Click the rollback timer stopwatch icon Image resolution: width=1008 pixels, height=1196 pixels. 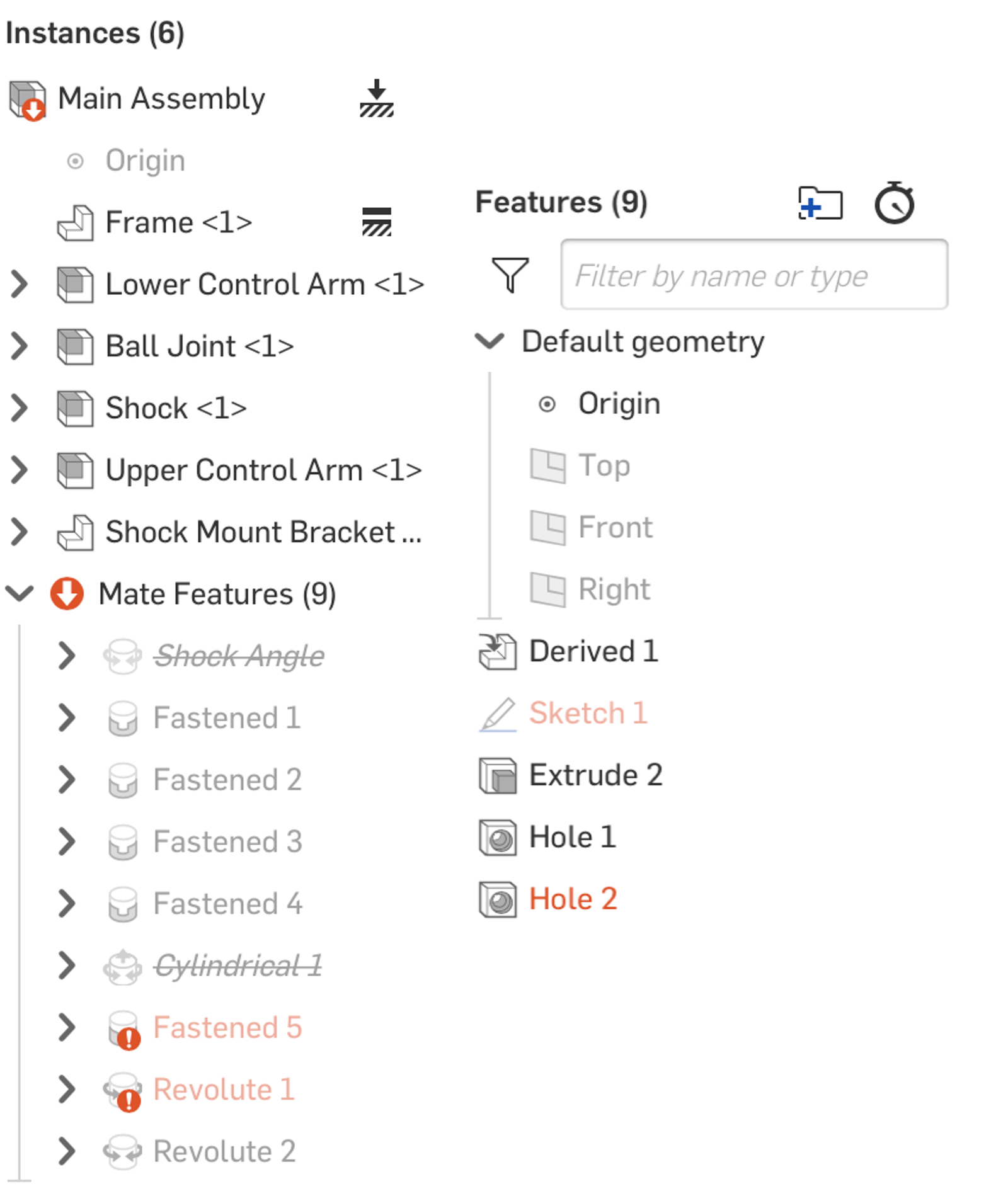(894, 203)
